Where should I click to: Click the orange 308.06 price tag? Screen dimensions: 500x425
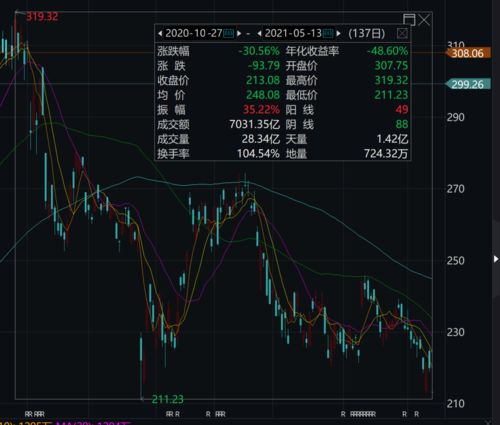click(468, 53)
